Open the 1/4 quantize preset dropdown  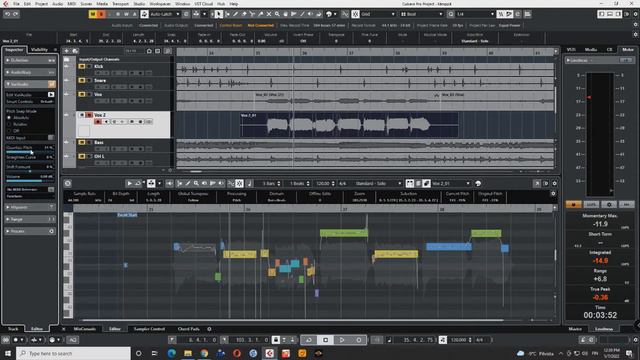(475, 14)
